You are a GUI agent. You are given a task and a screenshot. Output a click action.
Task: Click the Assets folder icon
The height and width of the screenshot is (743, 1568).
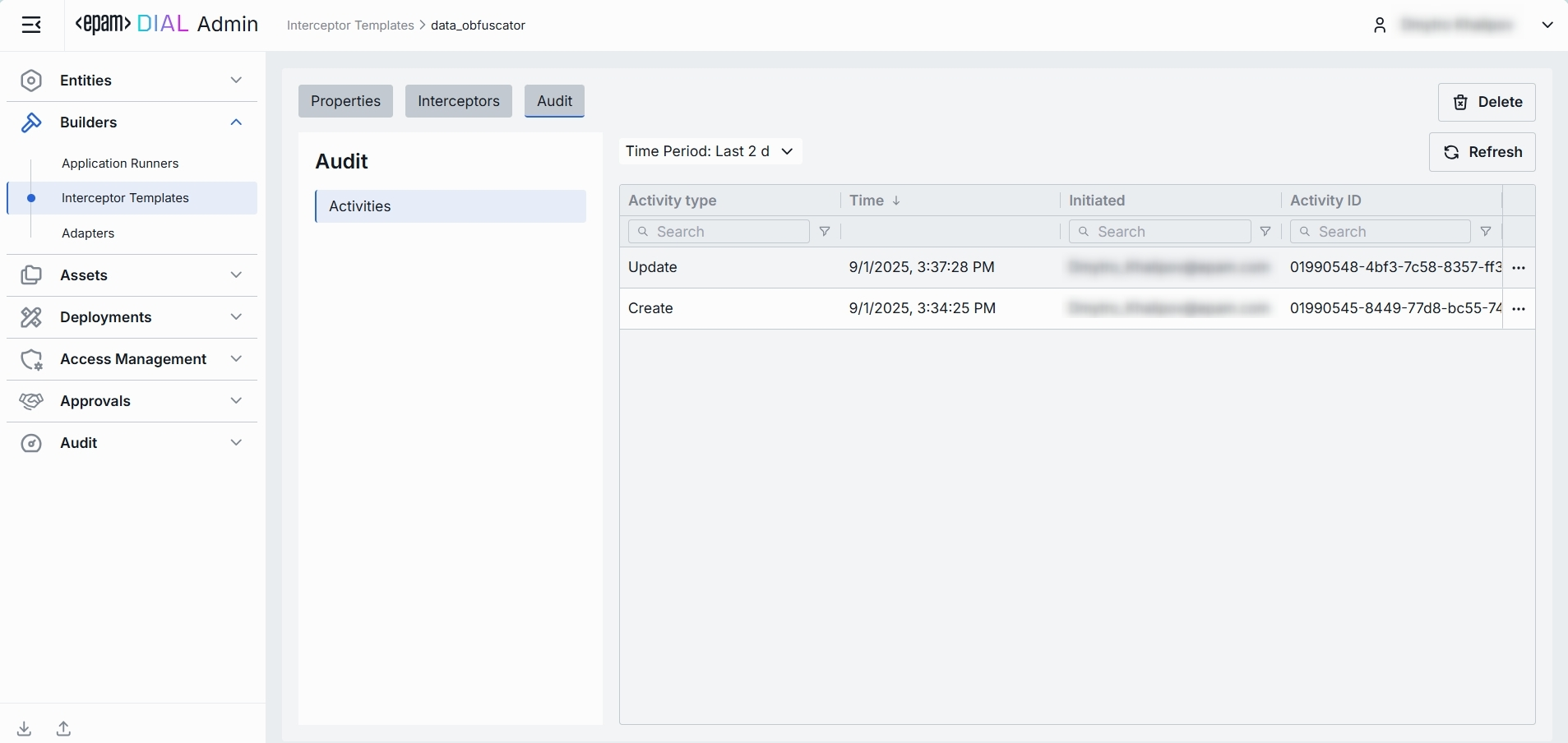(31, 275)
